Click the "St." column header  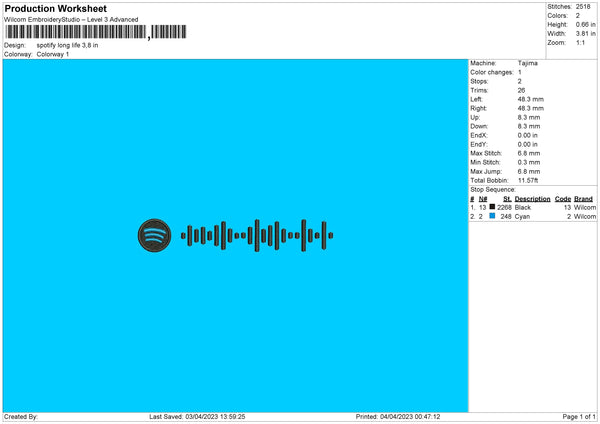[507, 199]
